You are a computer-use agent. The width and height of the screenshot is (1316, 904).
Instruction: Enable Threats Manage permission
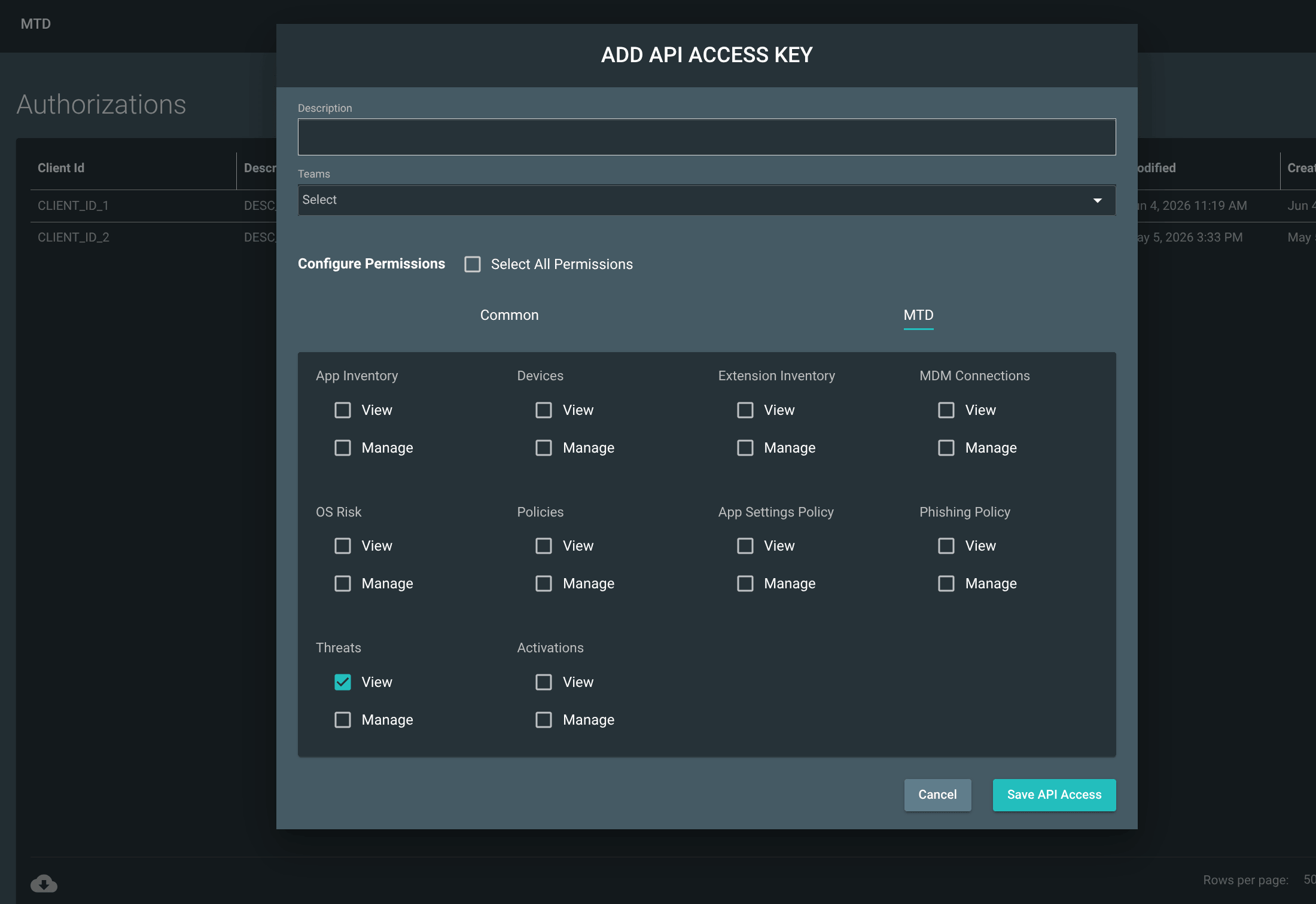coord(343,720)
